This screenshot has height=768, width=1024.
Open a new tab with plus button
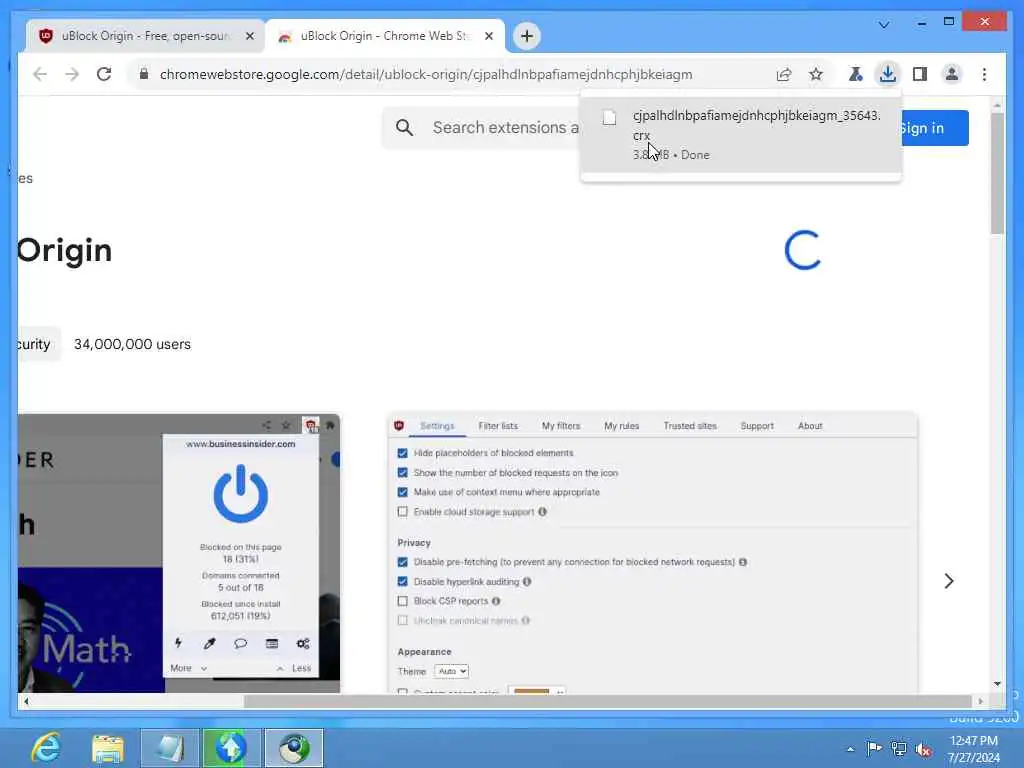527,36
